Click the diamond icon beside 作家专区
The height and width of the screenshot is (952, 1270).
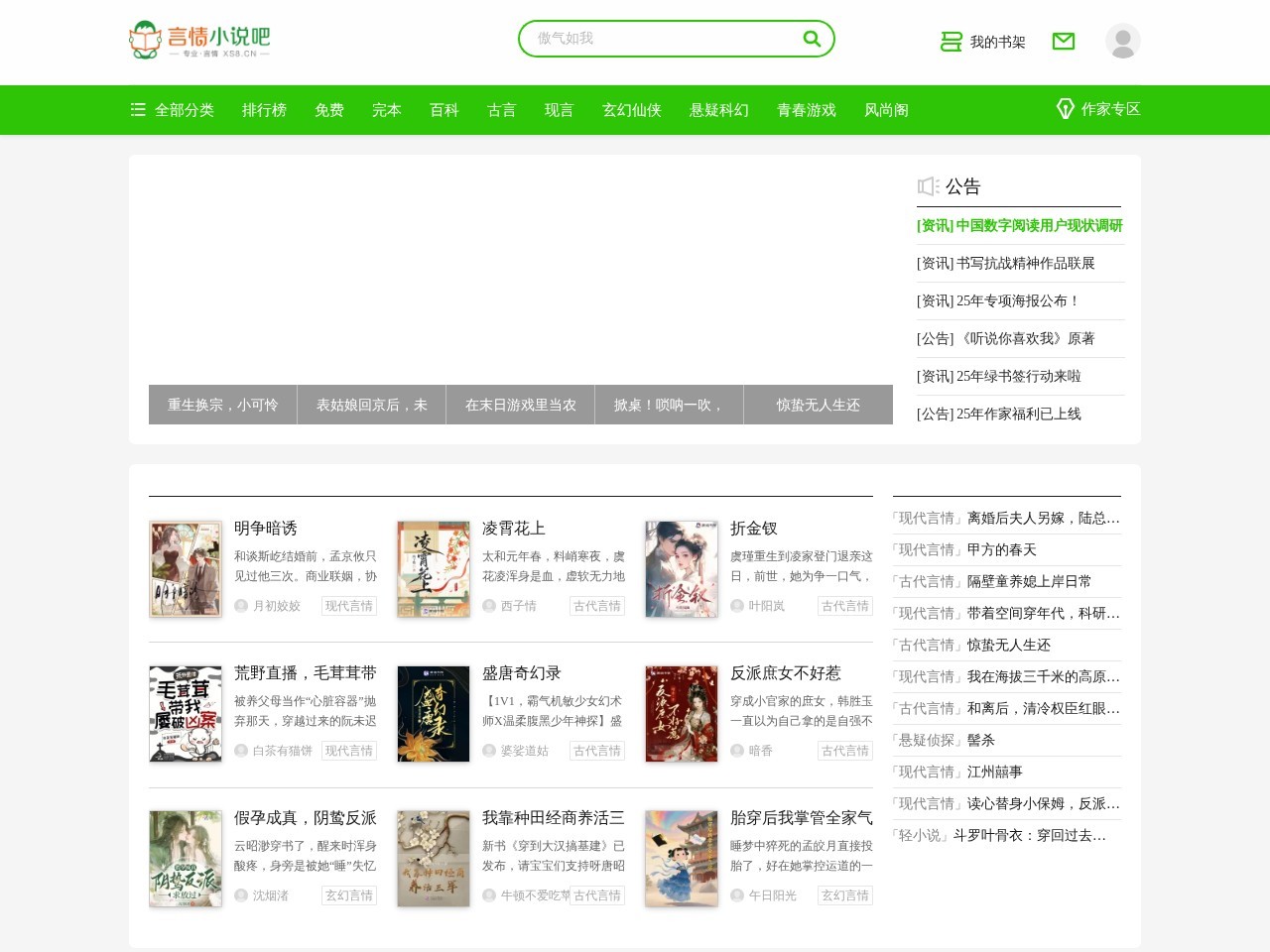tap(1066, 109)
